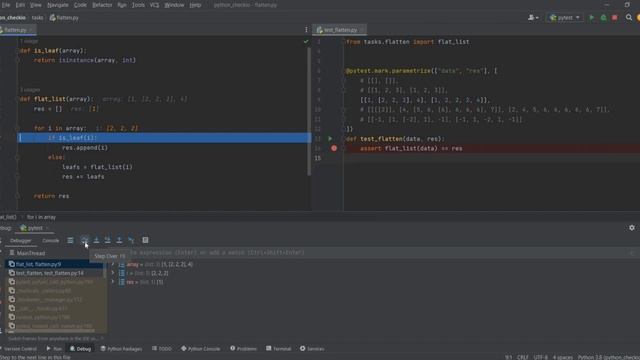Open the VCS menu
The width and height of the screenshot is (640, 360).
[154, 5]
